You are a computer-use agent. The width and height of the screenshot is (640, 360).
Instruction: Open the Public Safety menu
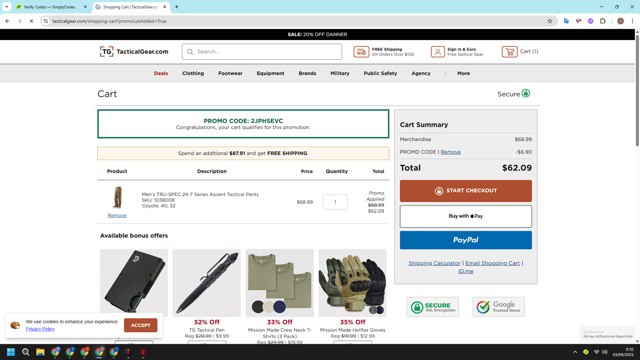380,73
